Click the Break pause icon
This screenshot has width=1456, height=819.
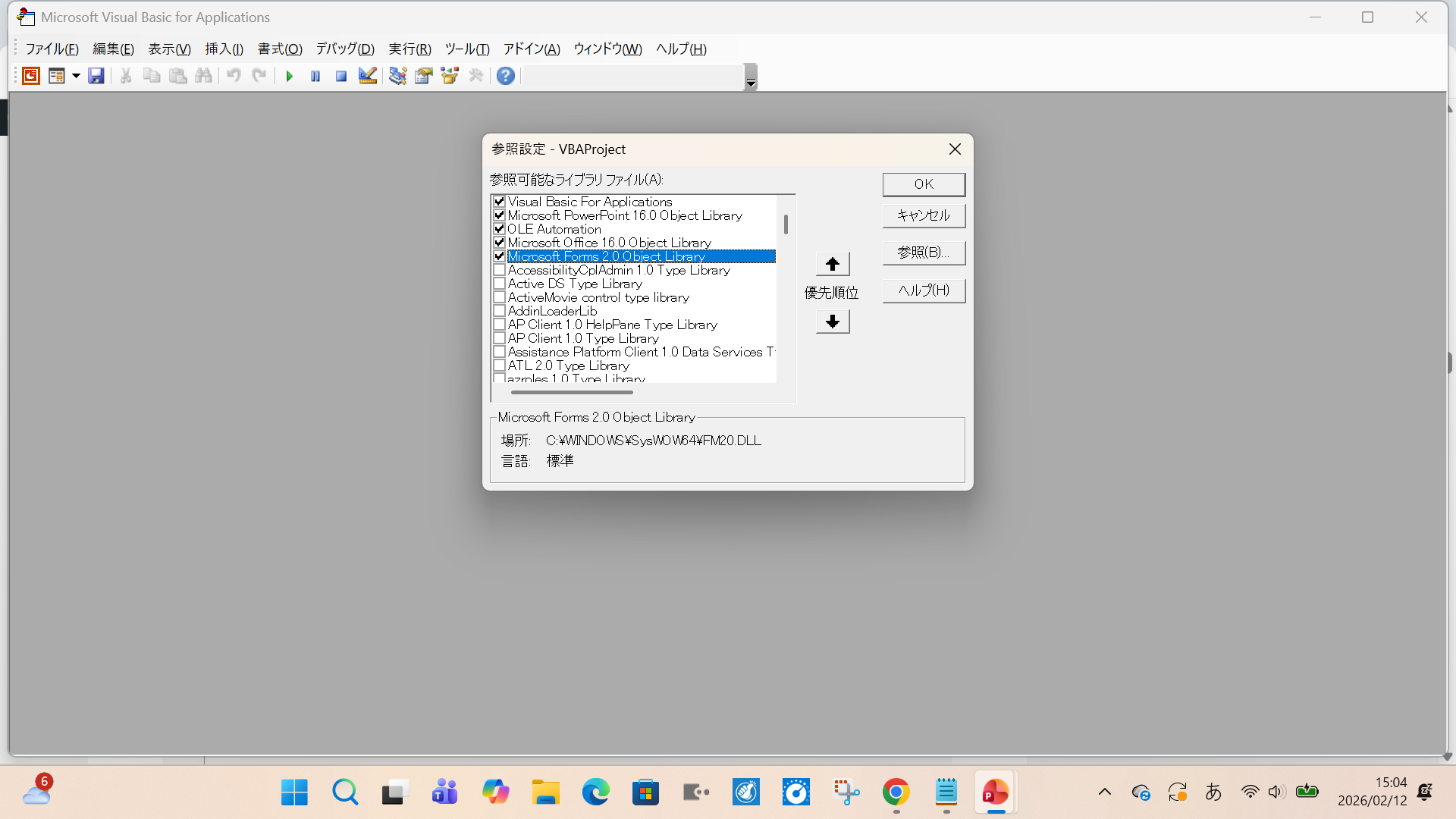pyautogui.click(x=315, y=76)
